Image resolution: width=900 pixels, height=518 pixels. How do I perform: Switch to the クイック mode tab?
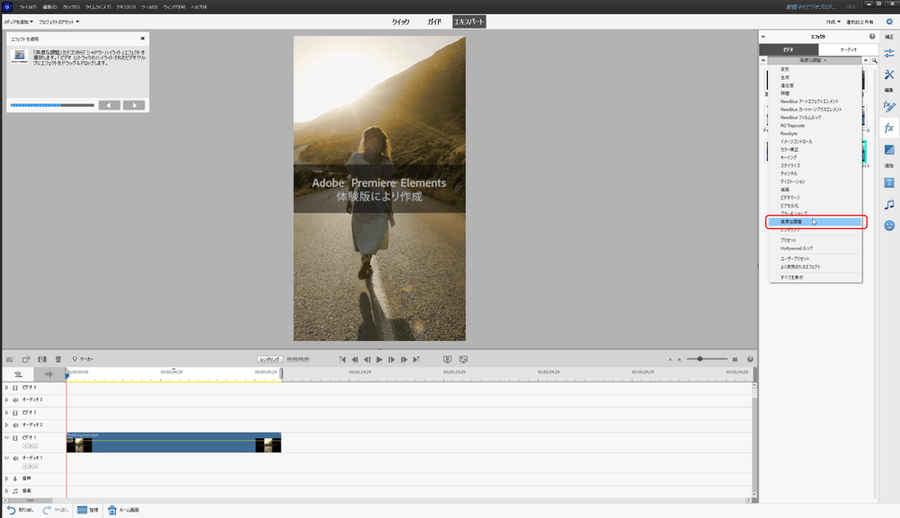coord(400,21)
